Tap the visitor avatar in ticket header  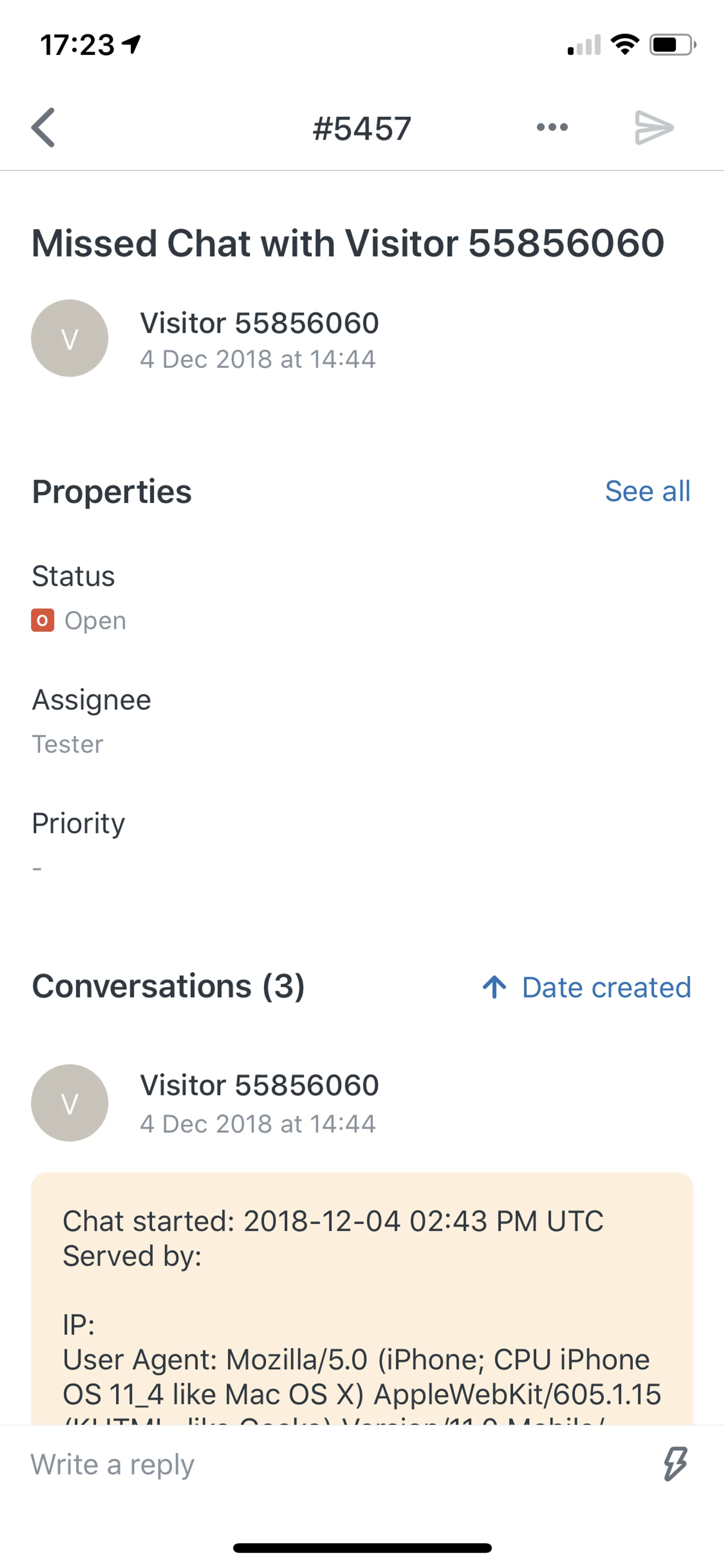tap(70, 338)
